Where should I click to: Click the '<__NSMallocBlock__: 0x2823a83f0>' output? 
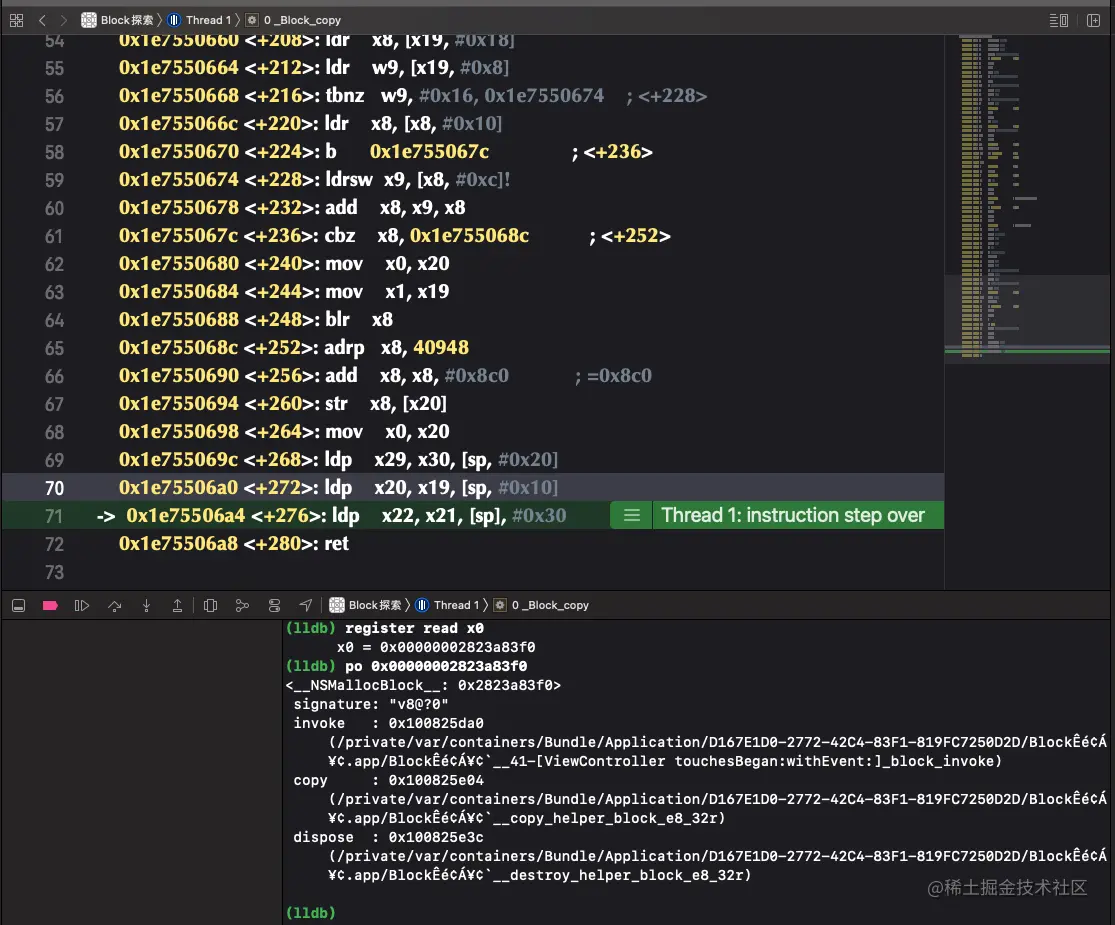click(423, 685)
